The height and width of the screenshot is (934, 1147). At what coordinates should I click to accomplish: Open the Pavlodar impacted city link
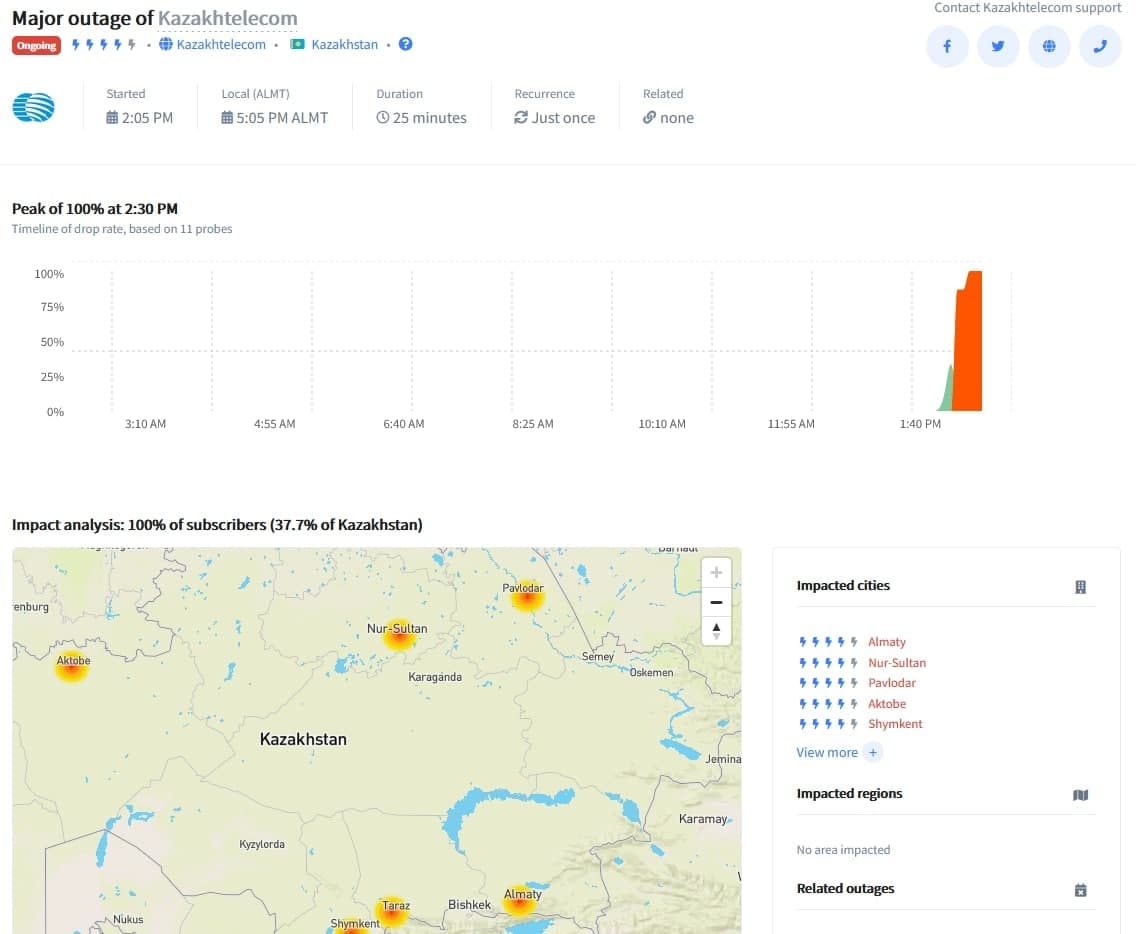click(x=892, y=683)
